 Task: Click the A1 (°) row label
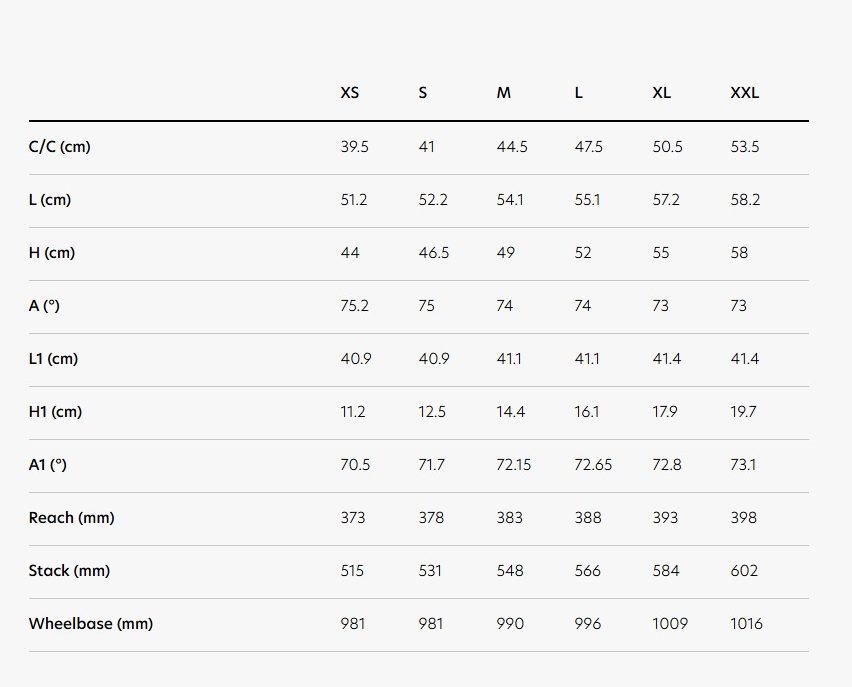tap(48, 465)
